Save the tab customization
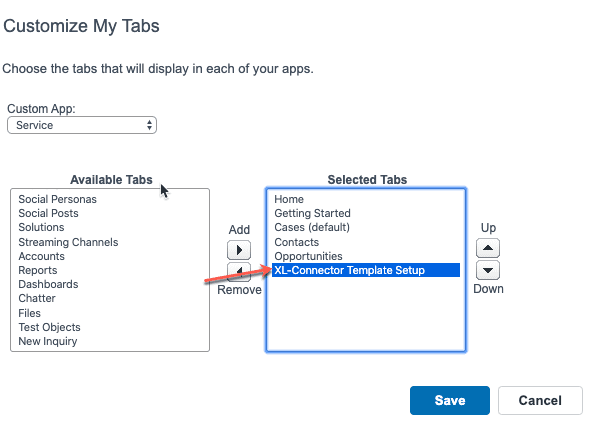 (450, 400)
